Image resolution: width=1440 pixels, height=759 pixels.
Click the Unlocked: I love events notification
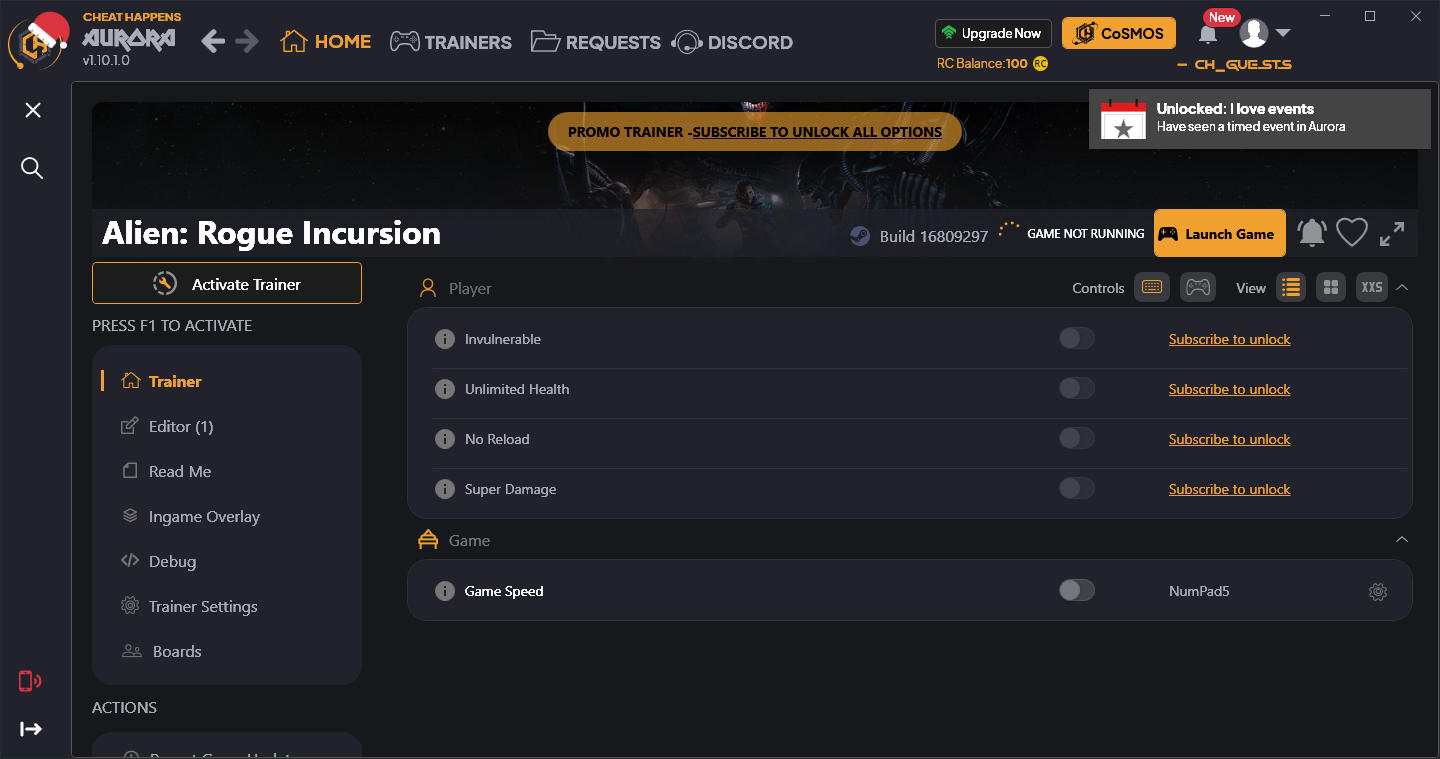(x=1260, y=118)
